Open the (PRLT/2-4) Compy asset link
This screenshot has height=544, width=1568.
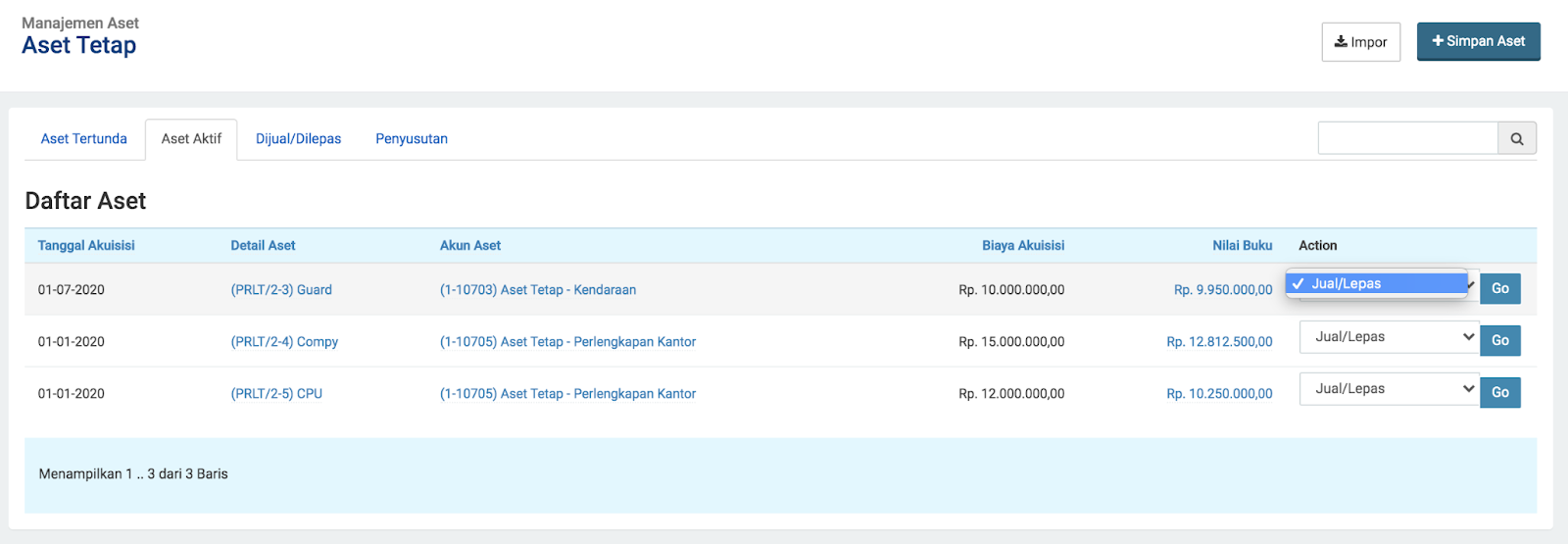(x=284, y=342)
